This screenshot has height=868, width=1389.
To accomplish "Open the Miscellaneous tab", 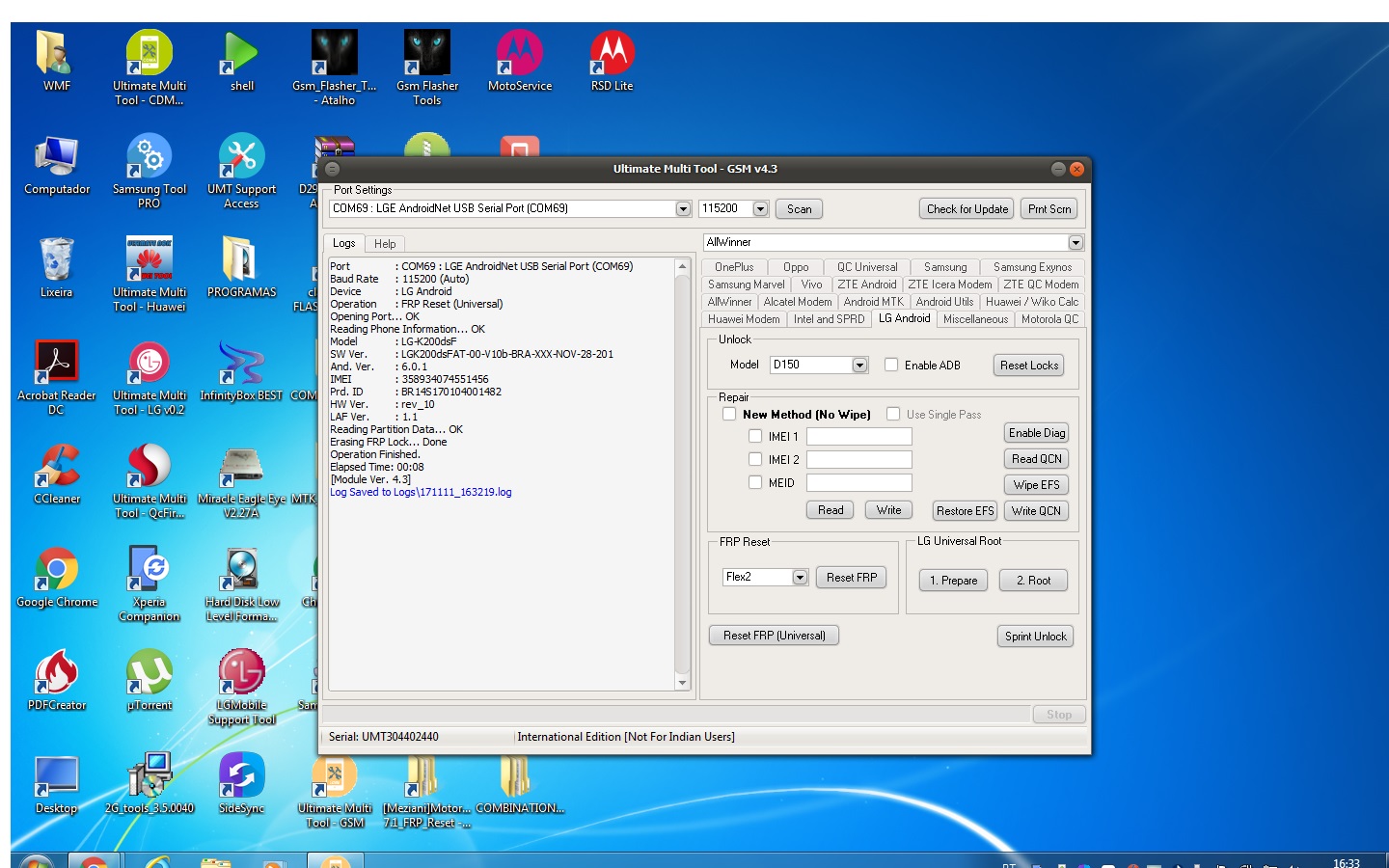I will click(x=975, y=319).
